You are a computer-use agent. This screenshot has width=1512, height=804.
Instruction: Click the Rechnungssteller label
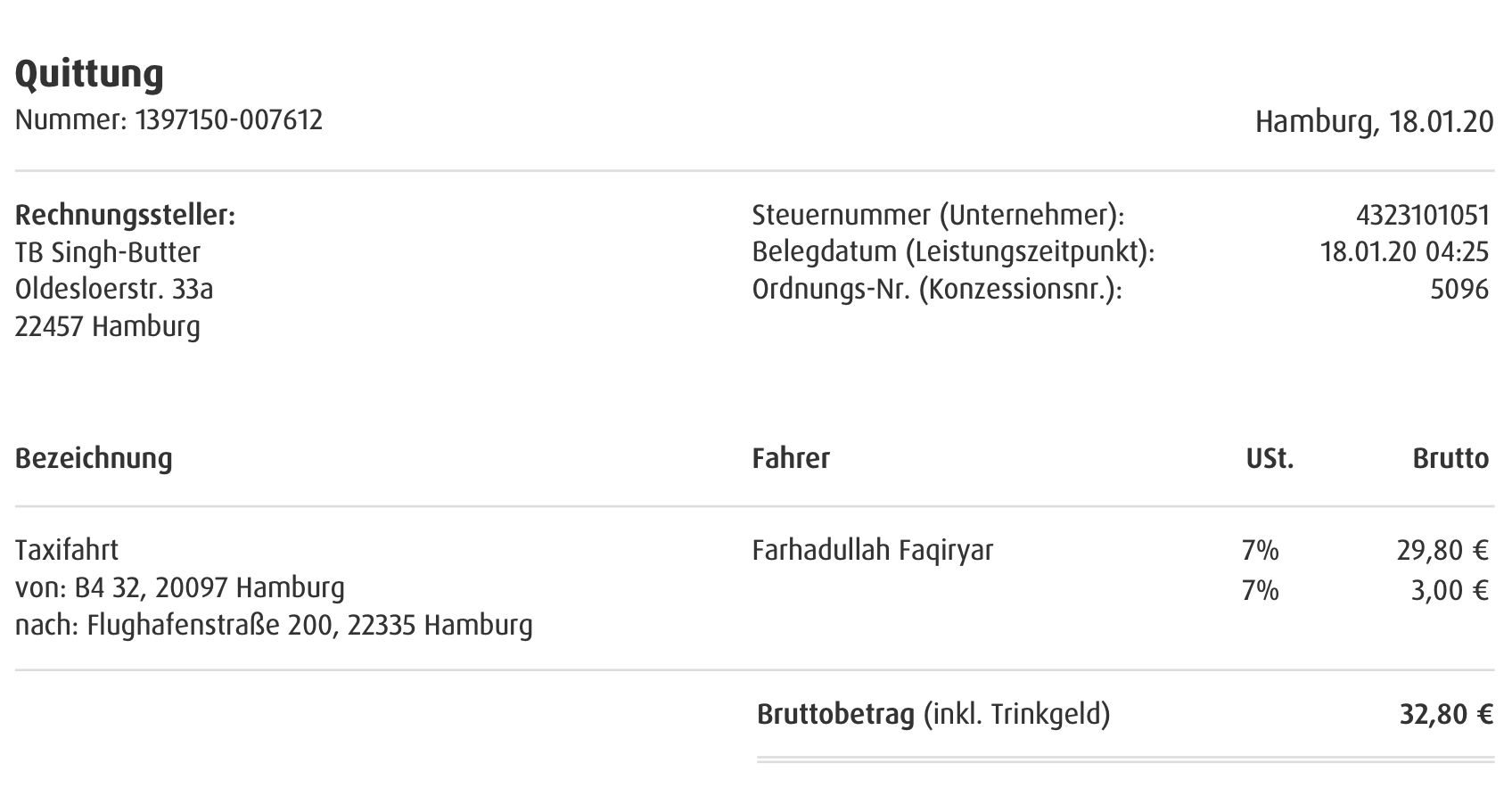(125, 216)
